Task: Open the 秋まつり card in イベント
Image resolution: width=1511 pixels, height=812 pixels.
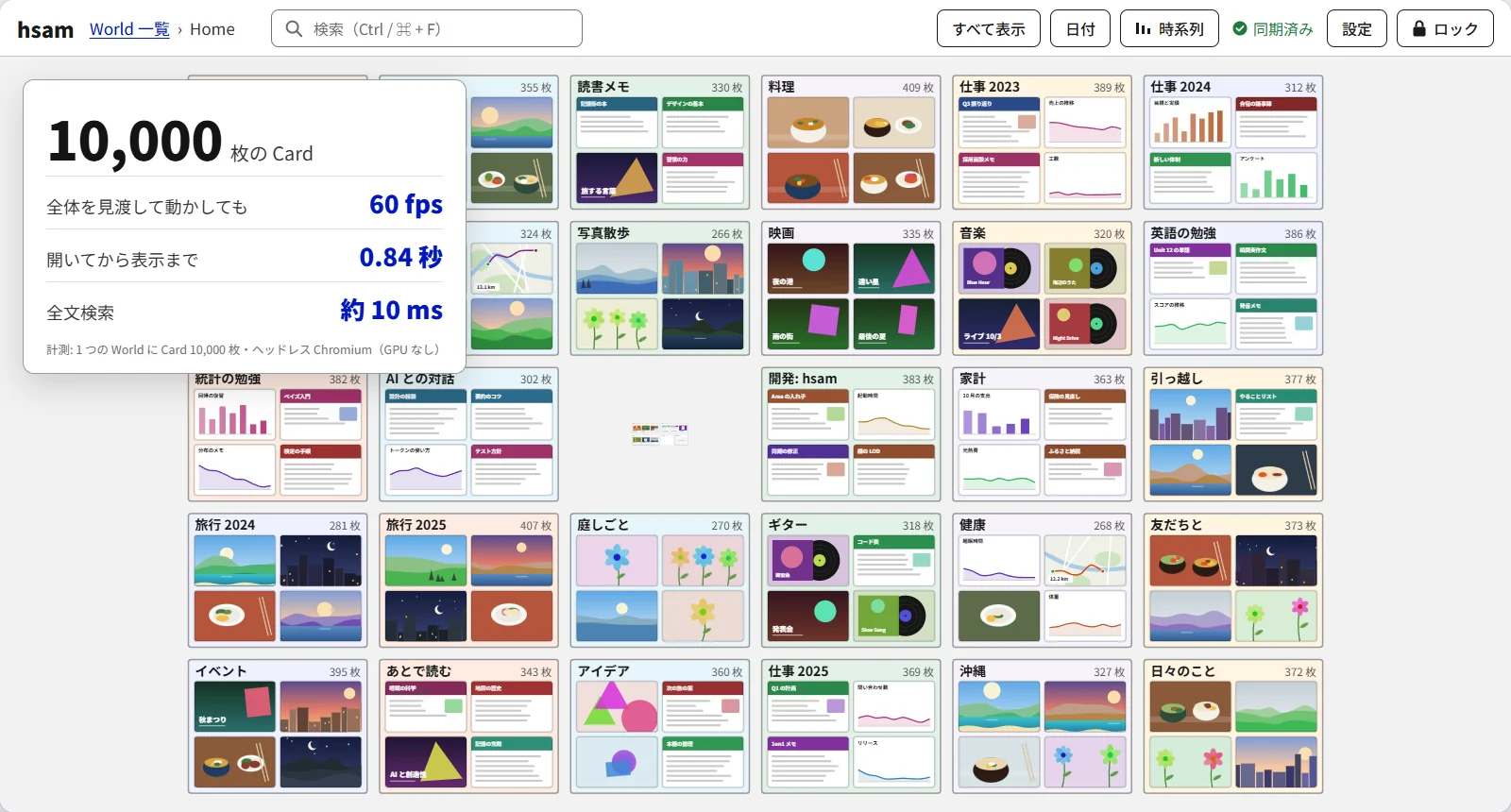Action: [x=235, y=706]
